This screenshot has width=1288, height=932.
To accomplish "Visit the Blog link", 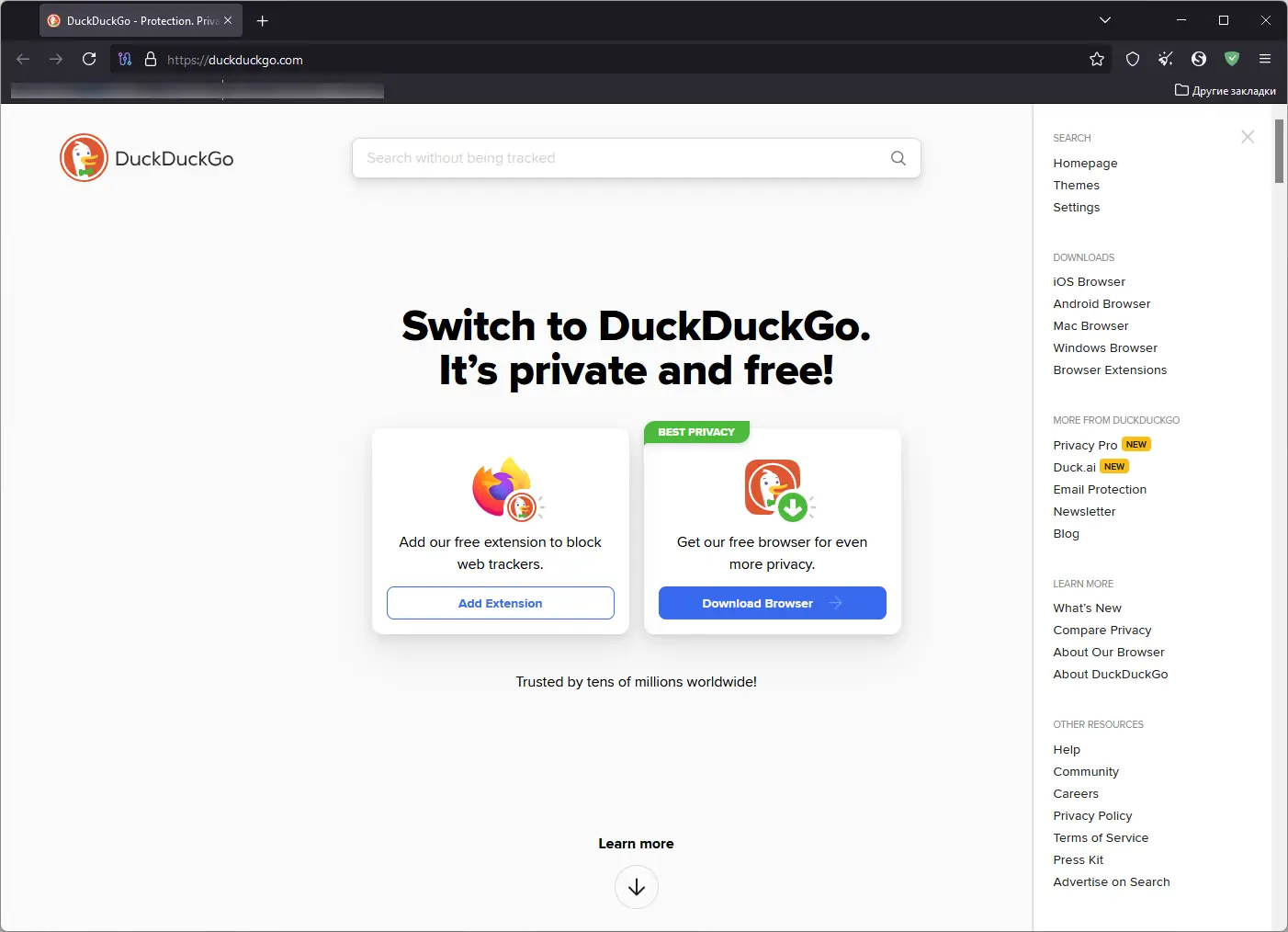I will point(1067,533).
